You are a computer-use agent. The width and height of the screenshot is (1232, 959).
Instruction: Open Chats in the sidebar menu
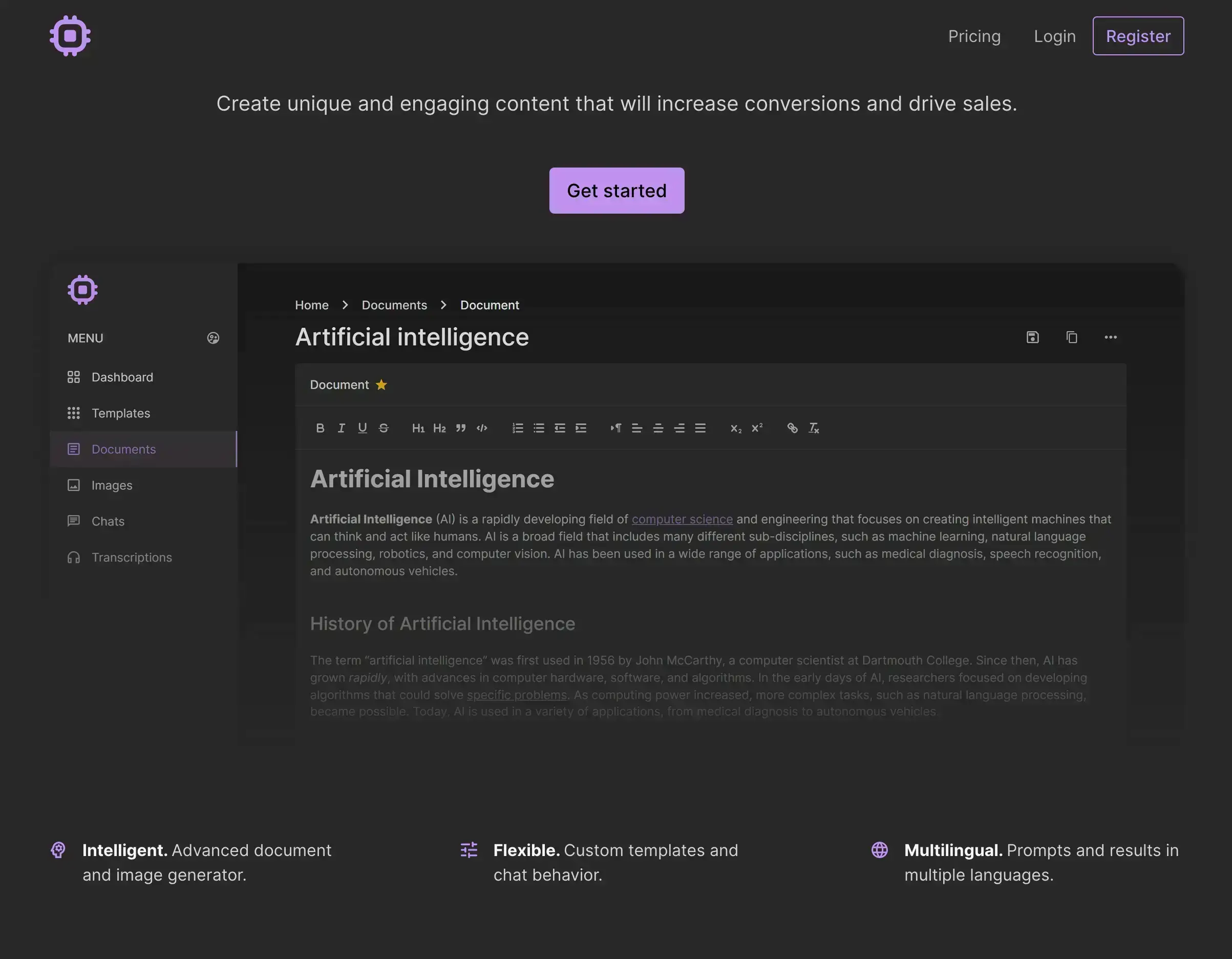pos(143,521)
